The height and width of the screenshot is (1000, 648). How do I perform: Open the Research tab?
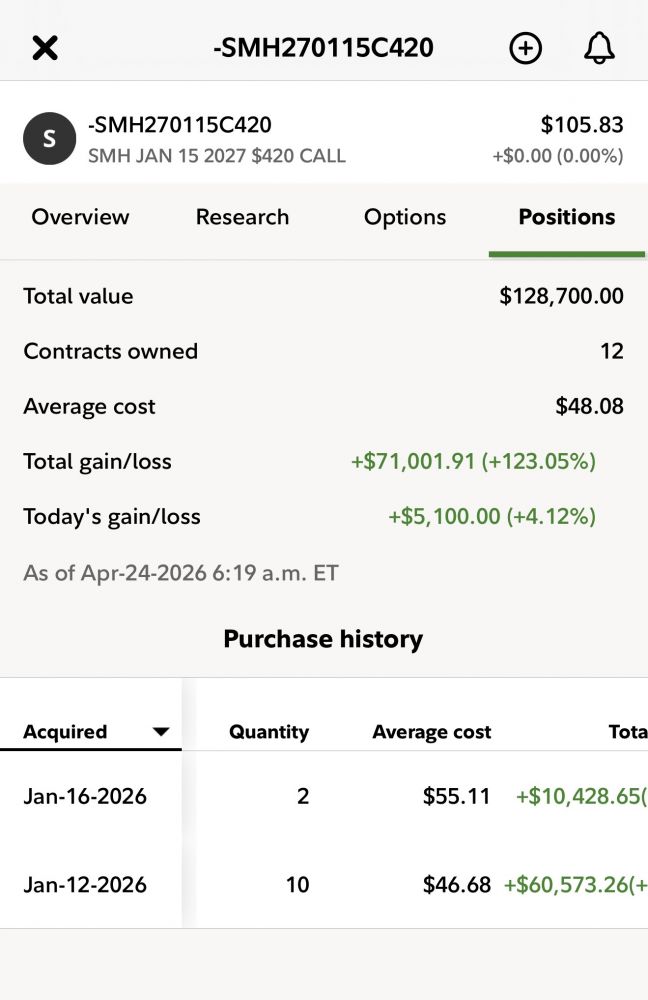tap(242, 217)
